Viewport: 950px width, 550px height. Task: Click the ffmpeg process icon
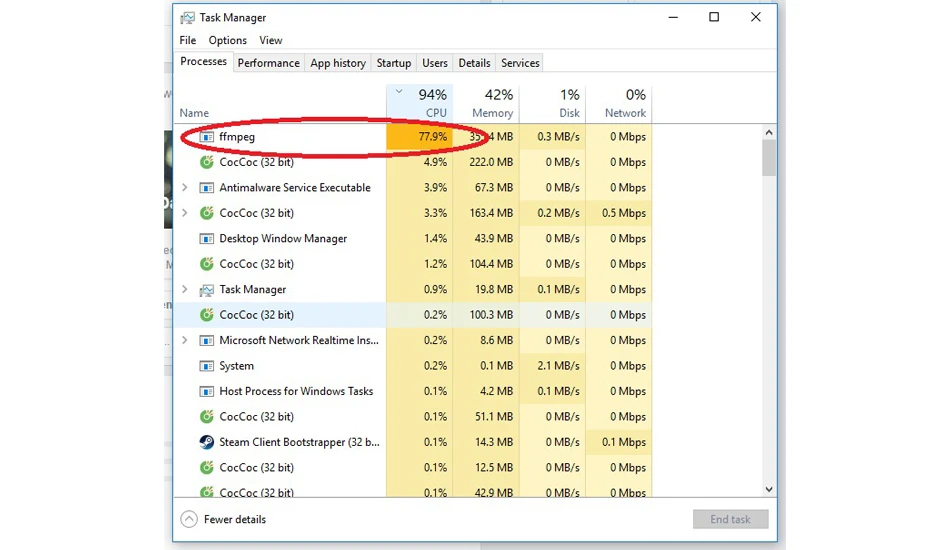coord(207,137)
